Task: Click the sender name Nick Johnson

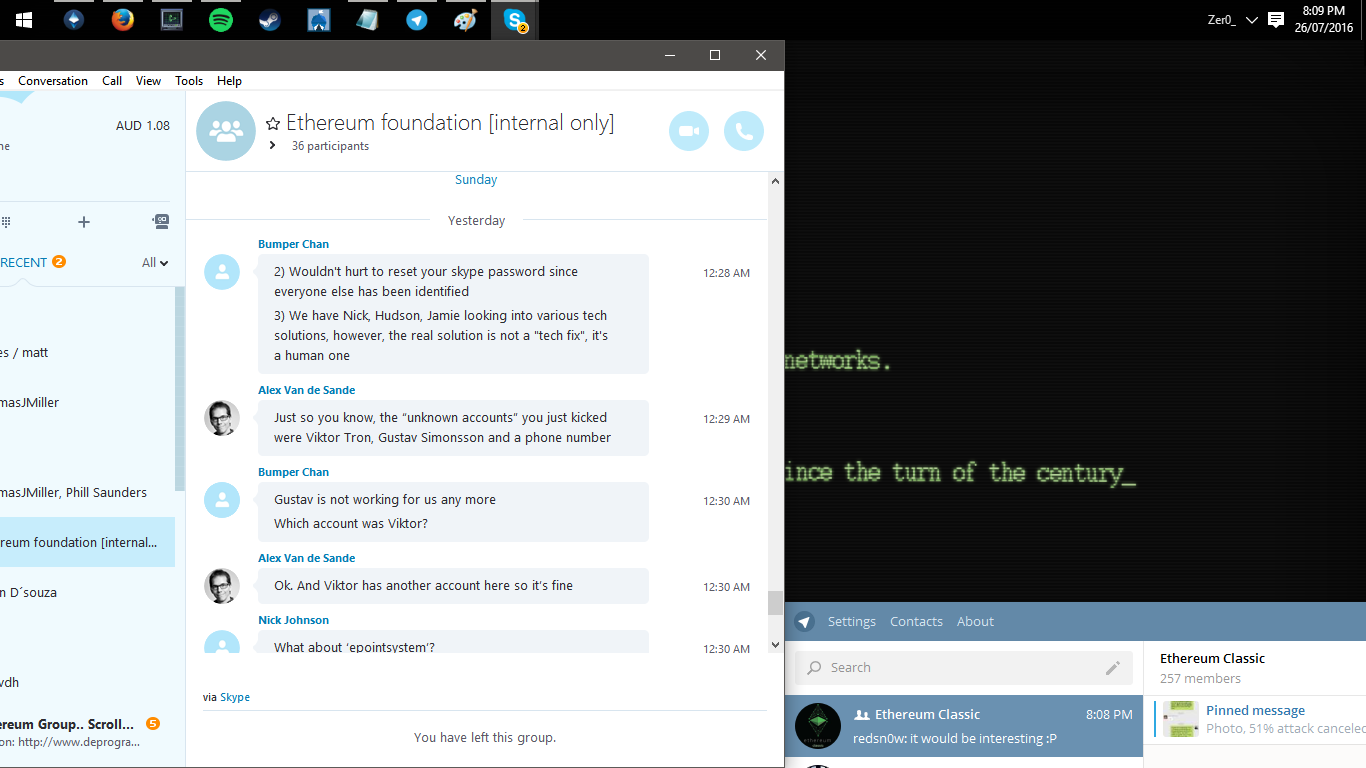Action: 293,620
